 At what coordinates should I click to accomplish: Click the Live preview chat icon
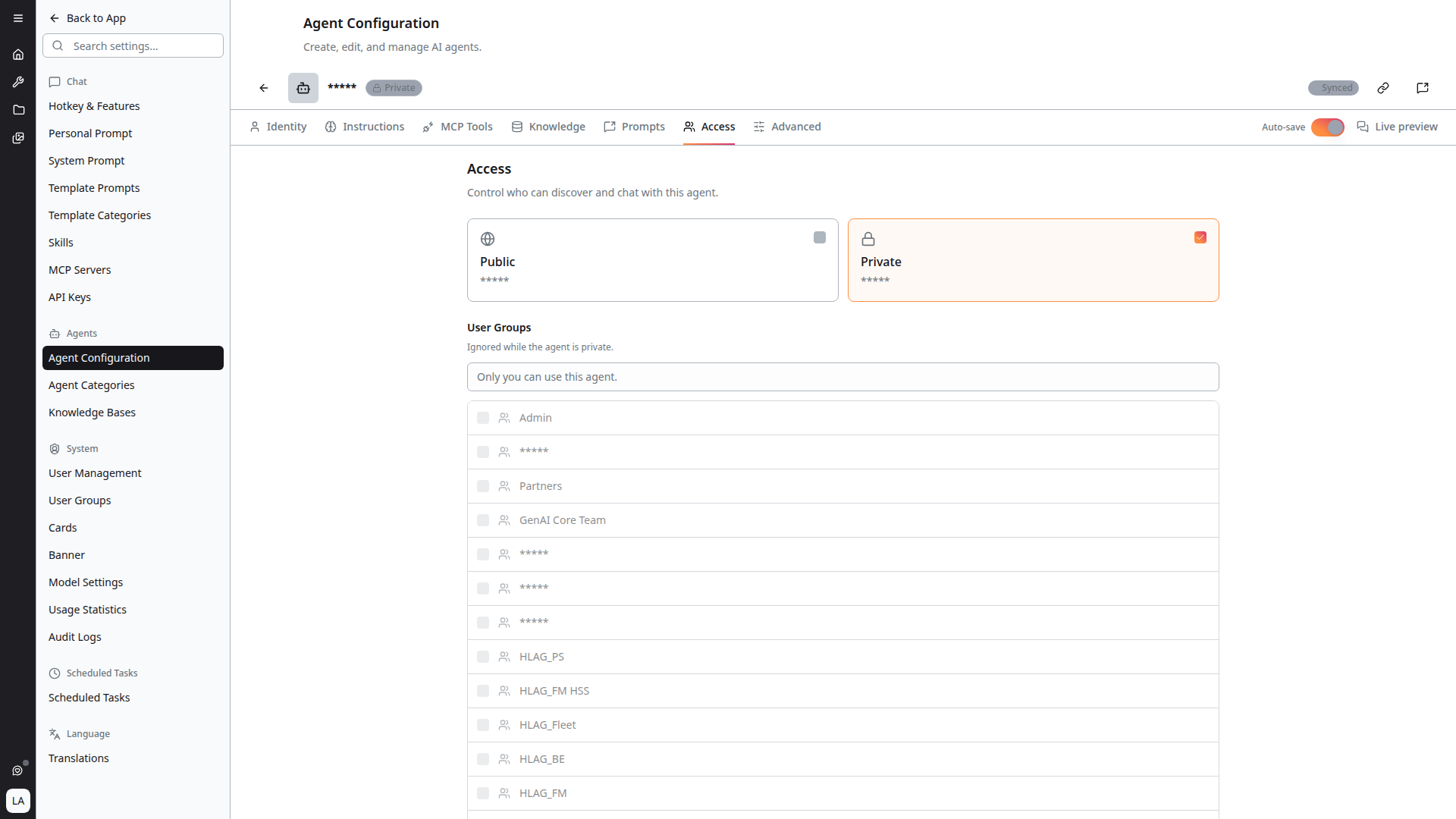click(x=1363, y=127)
